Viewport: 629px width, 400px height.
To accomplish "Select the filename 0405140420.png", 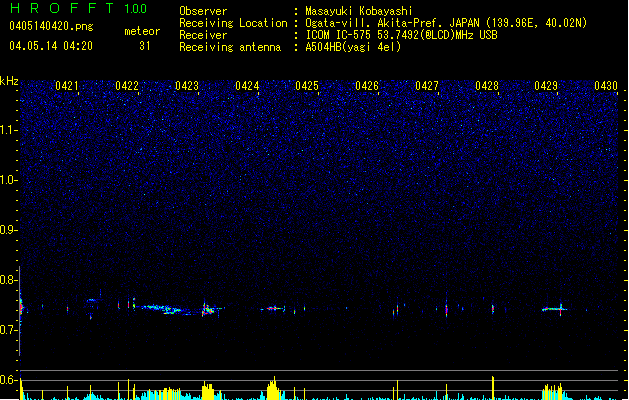I will (x=51, y=26).
